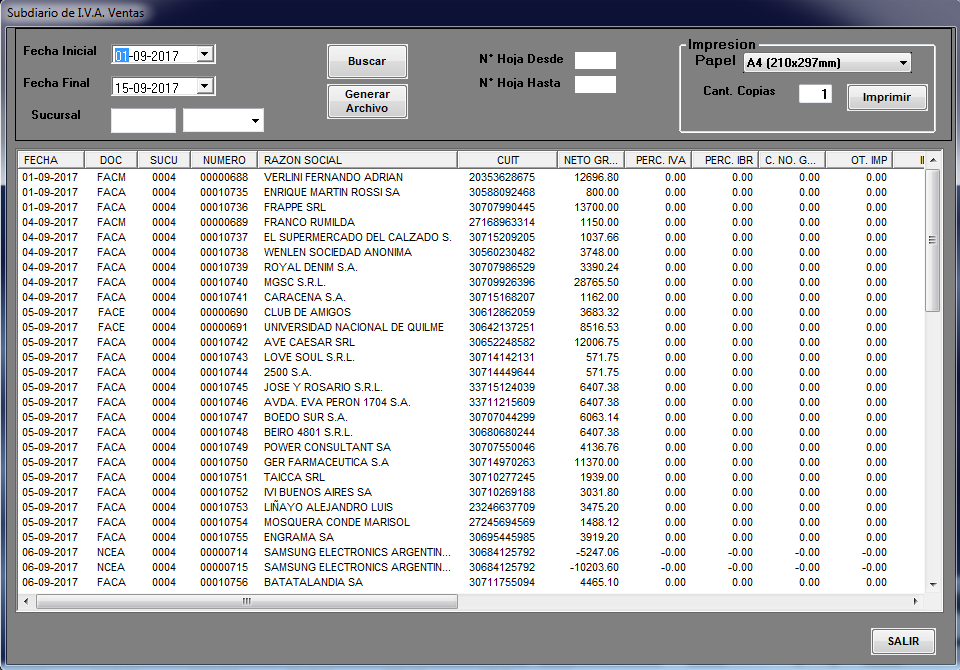Sort by the NUMERO column header
The image size is (960, 670).
click(x=224, y=160)
